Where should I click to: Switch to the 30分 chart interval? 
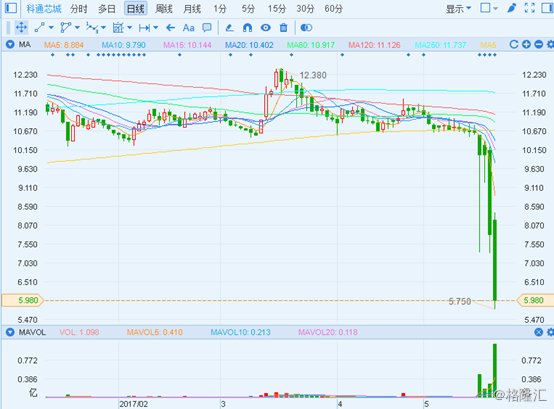click(305, 9)
